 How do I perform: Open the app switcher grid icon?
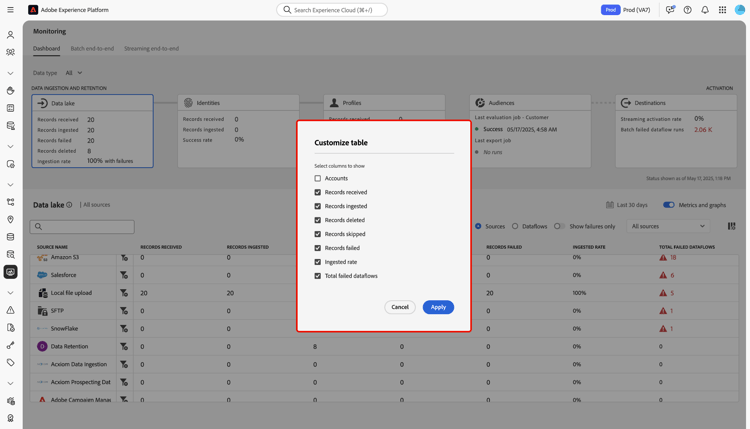722,10
